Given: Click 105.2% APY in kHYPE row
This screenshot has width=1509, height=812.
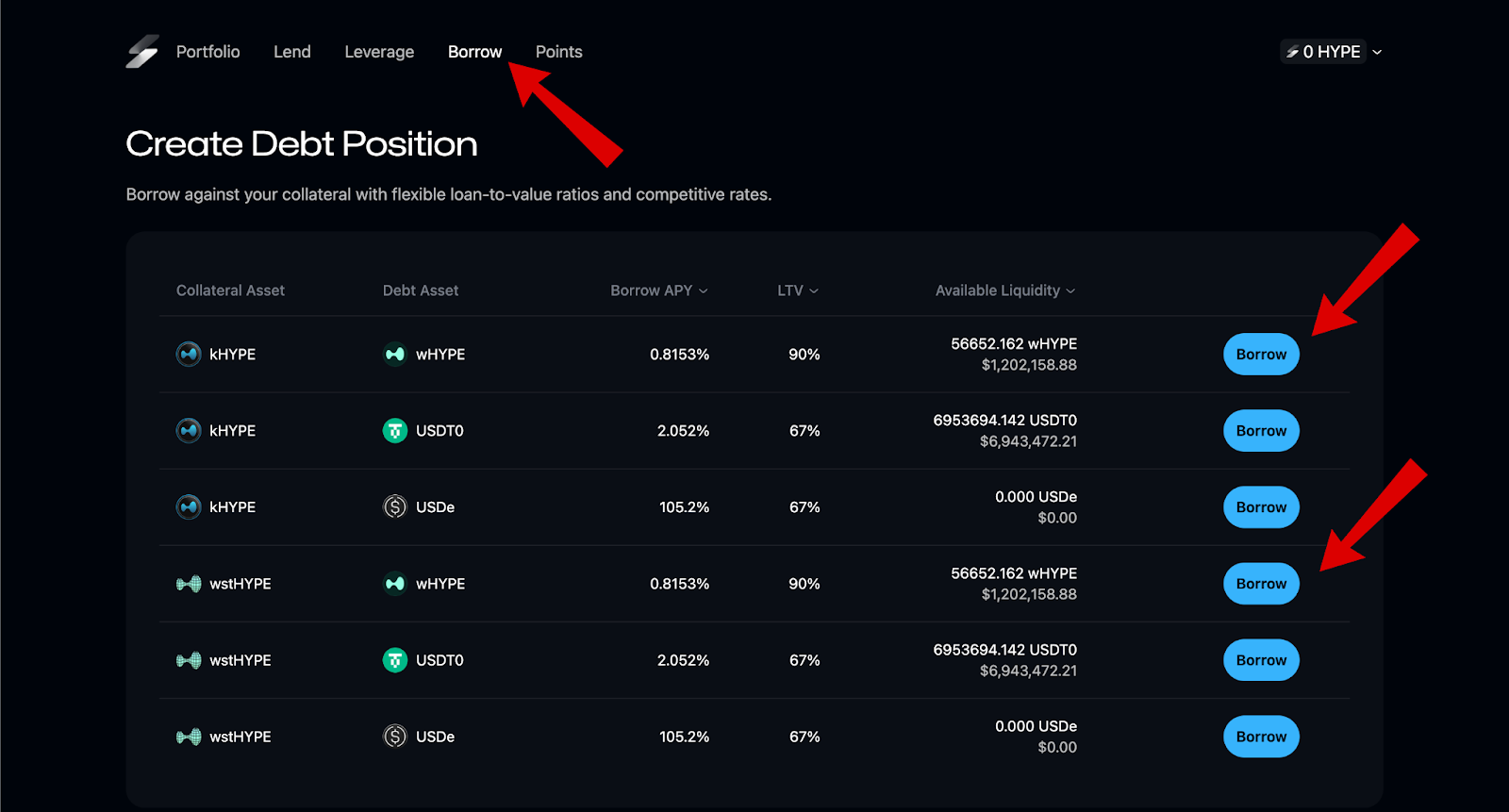Looking at the screenshot, I should tap(684, 507).
